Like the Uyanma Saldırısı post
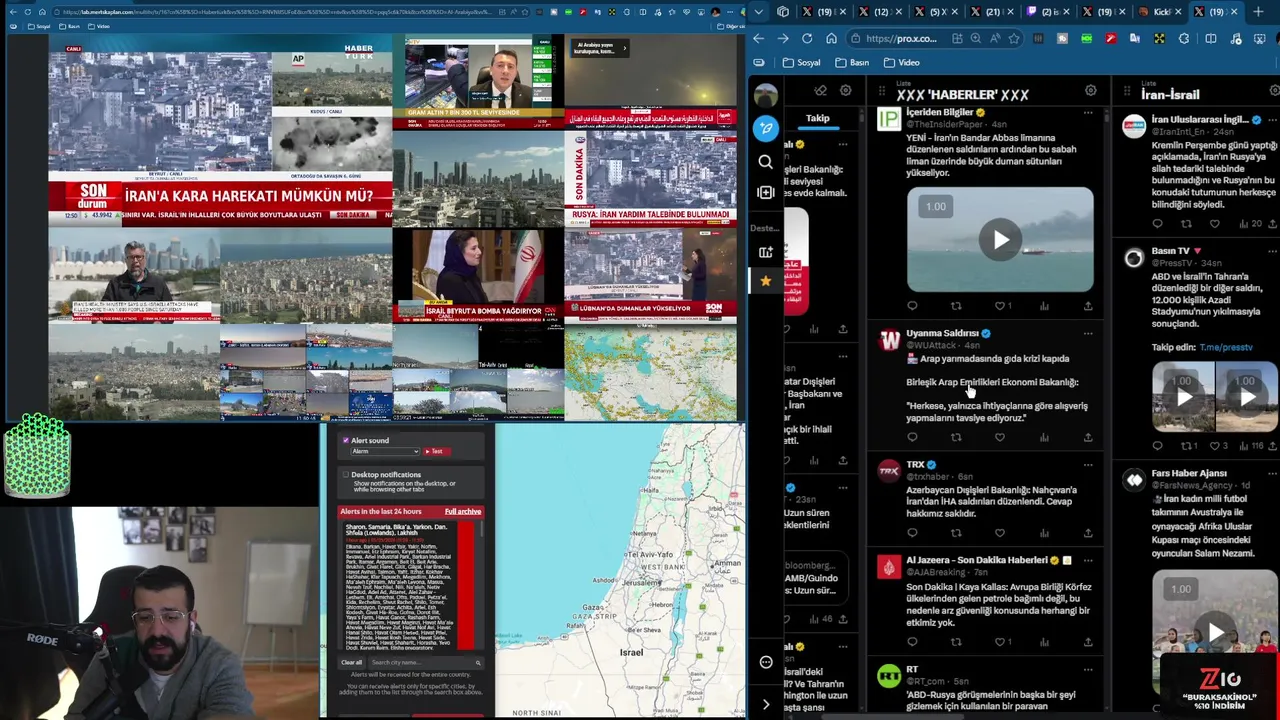 pos(1000,437)
